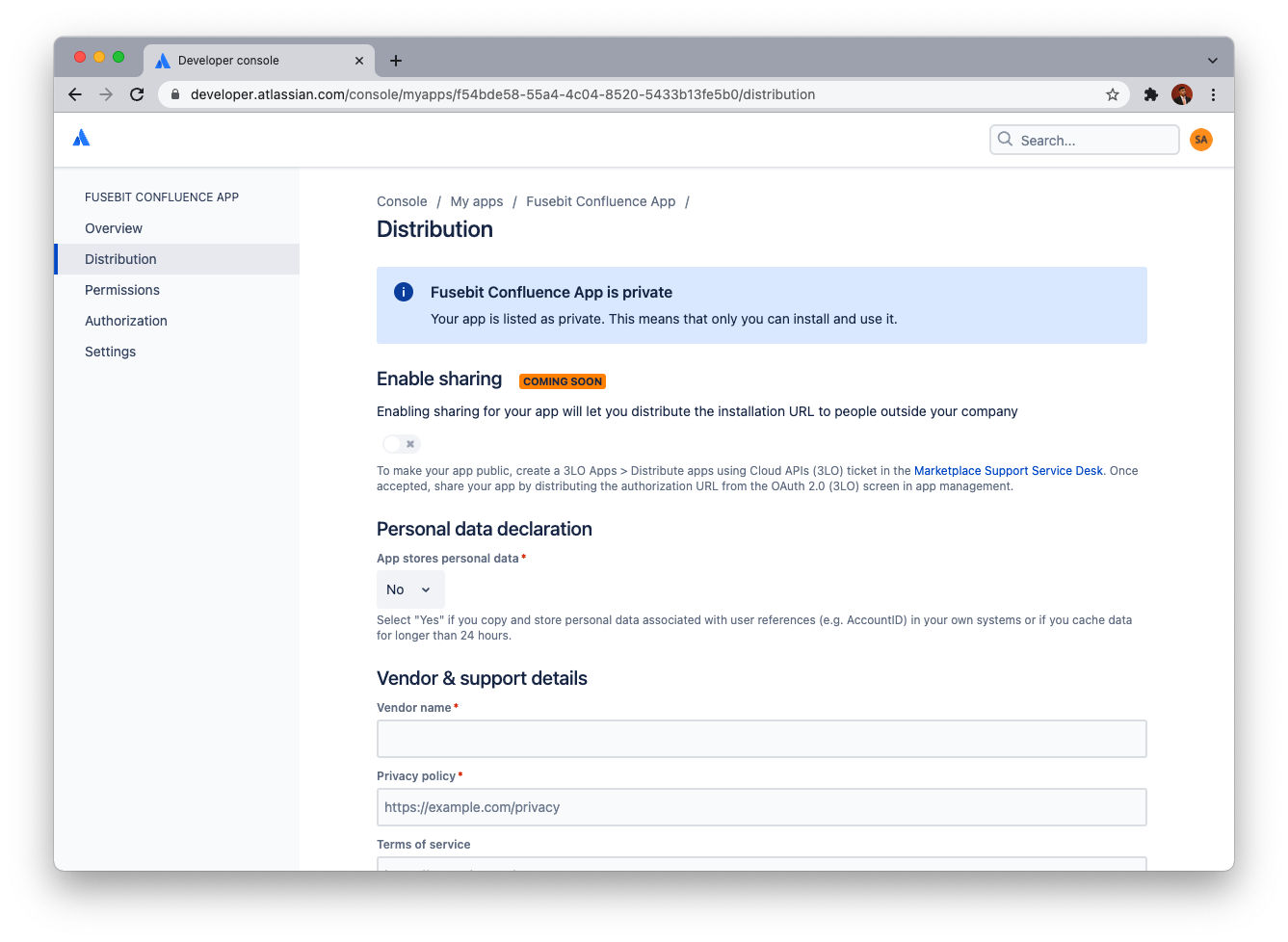Click the COMING SOON badge
The height and width of the screenshot is (942, 1288).
coord(563,381)
